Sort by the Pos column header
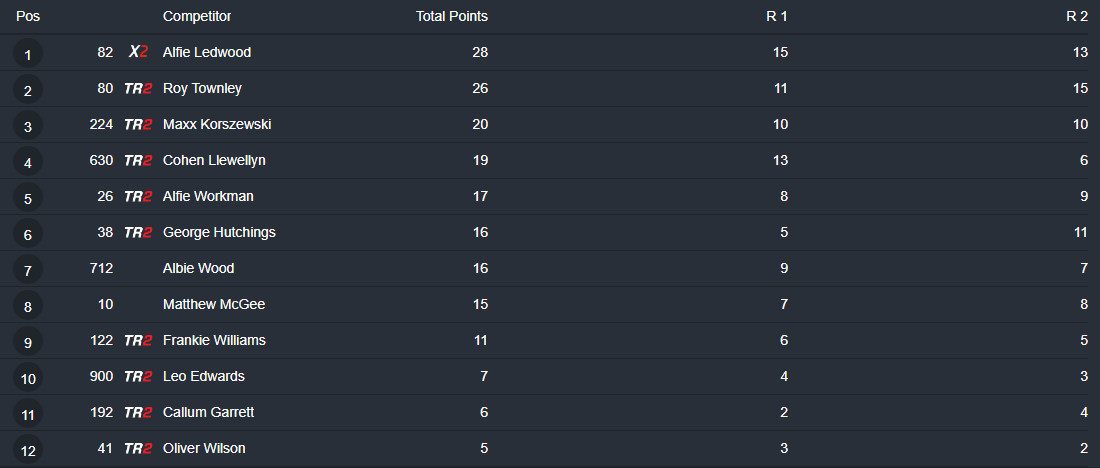This screenshot has width=1100, height=468. coord(28,16)
